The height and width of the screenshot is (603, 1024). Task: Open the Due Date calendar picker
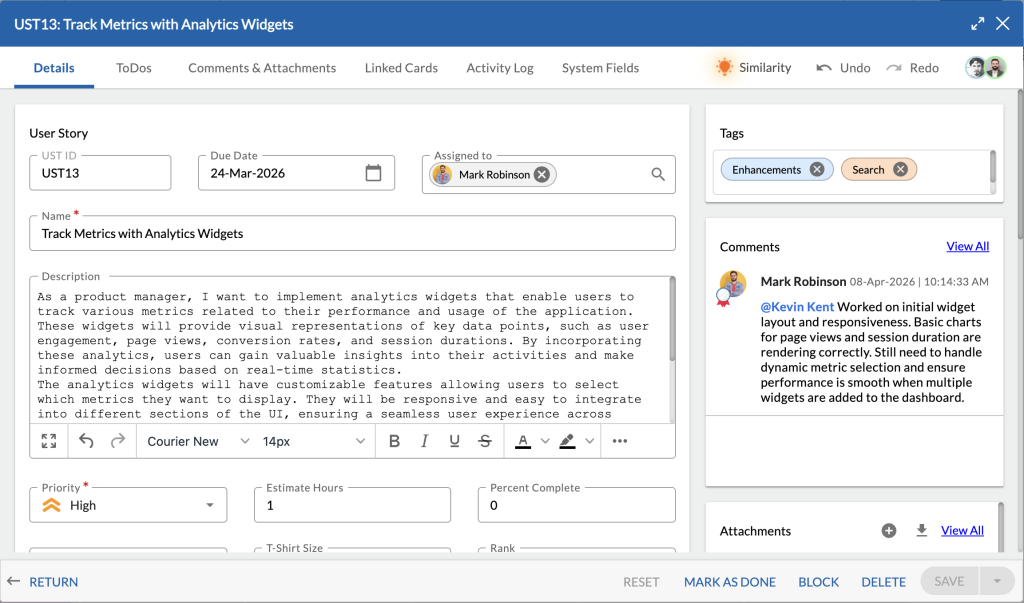(373, 173)
